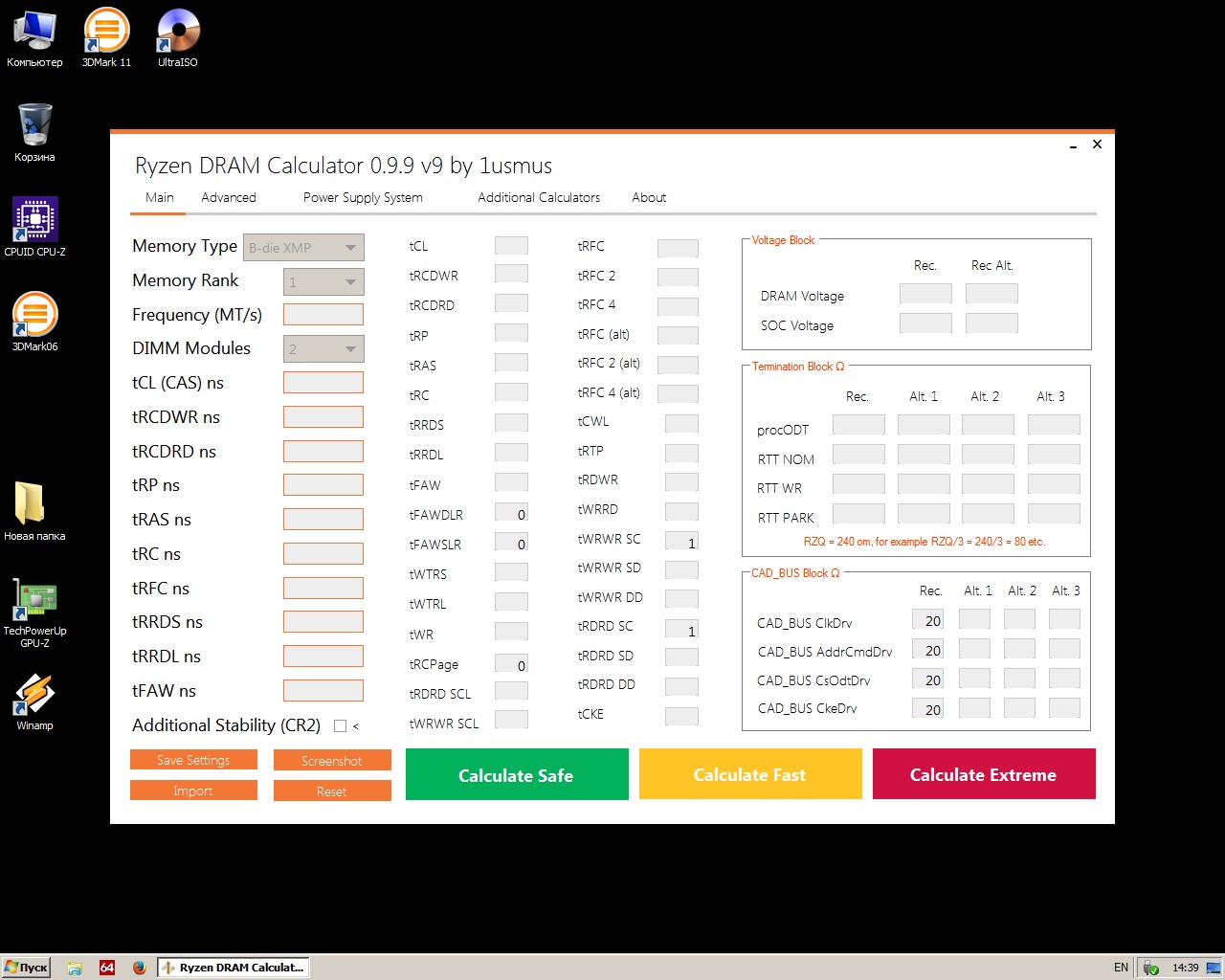Toggle the Additional Stability (CR2) checkbox
1225x980 pixels.
(340, 726)
